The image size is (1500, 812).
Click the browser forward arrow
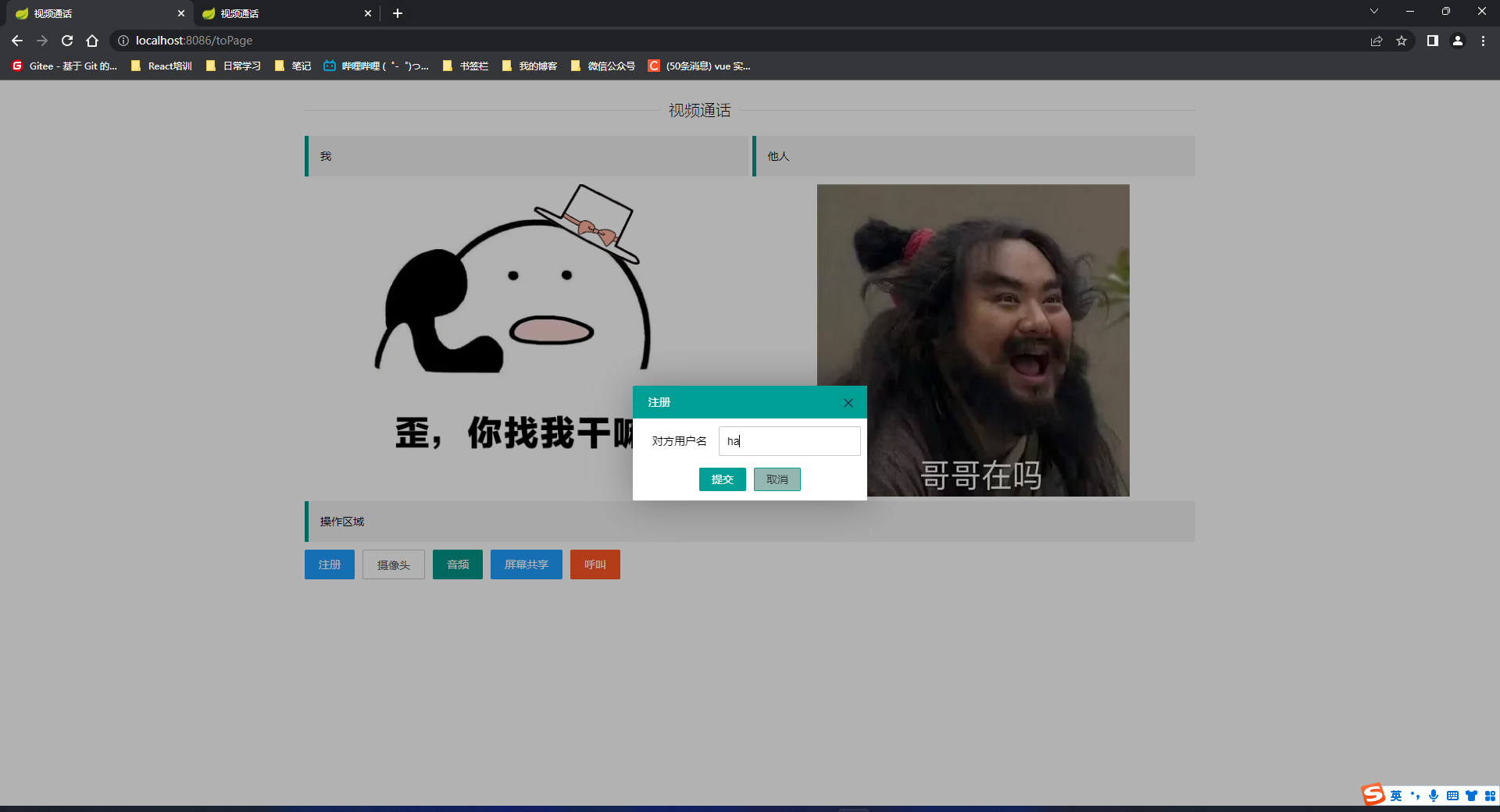[x=42, y=41]
